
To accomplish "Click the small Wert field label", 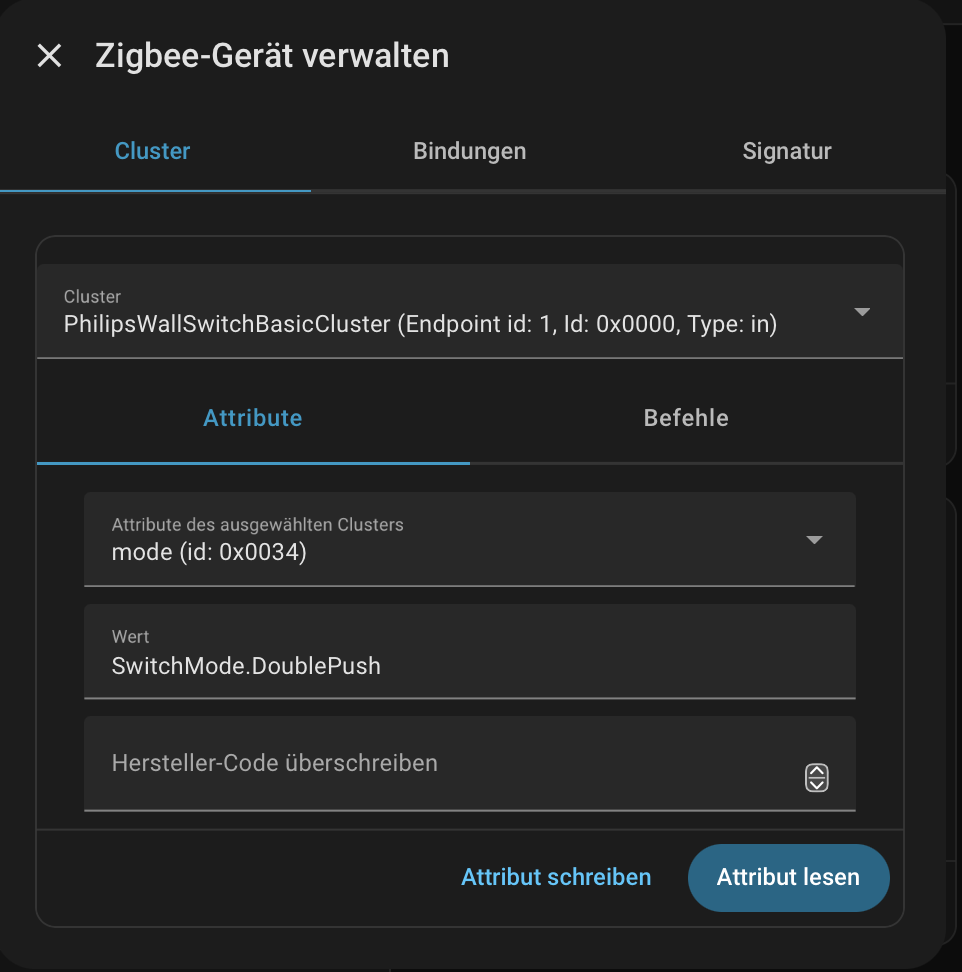I will 130,637.
